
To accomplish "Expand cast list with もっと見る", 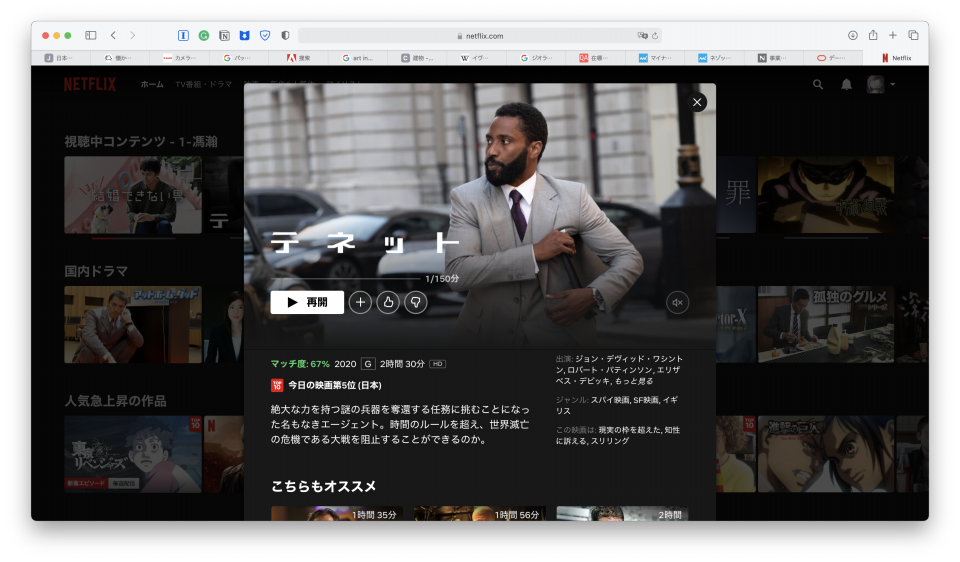I will [x=634, y=381].
